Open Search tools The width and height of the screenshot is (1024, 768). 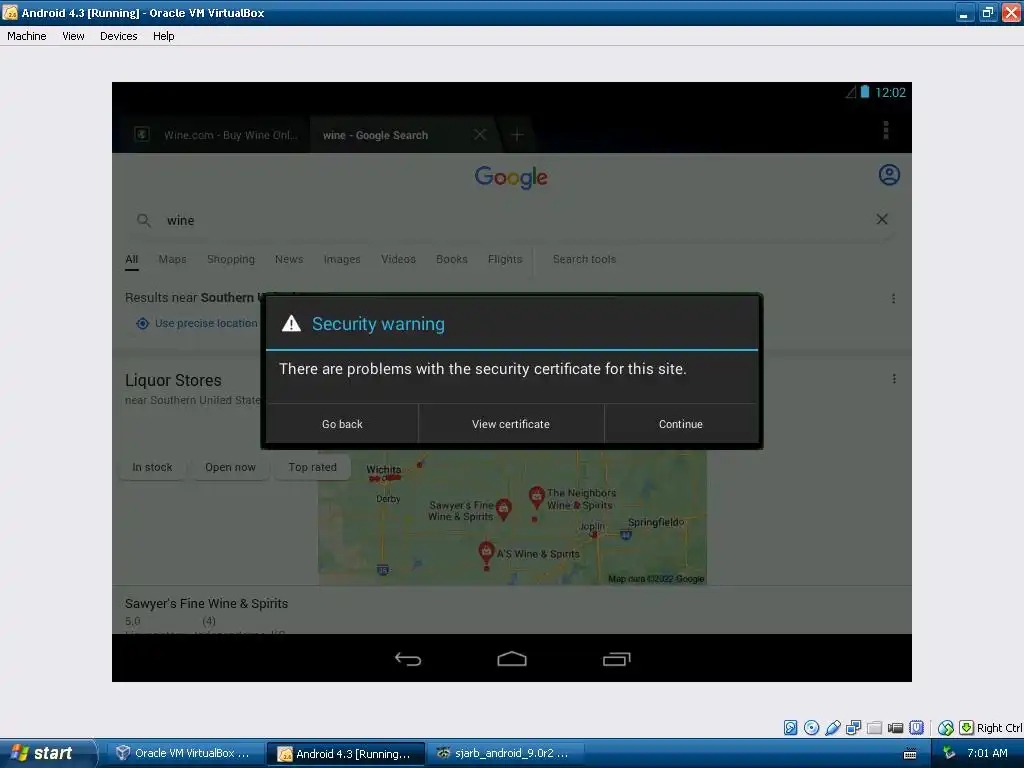[584, 259]
